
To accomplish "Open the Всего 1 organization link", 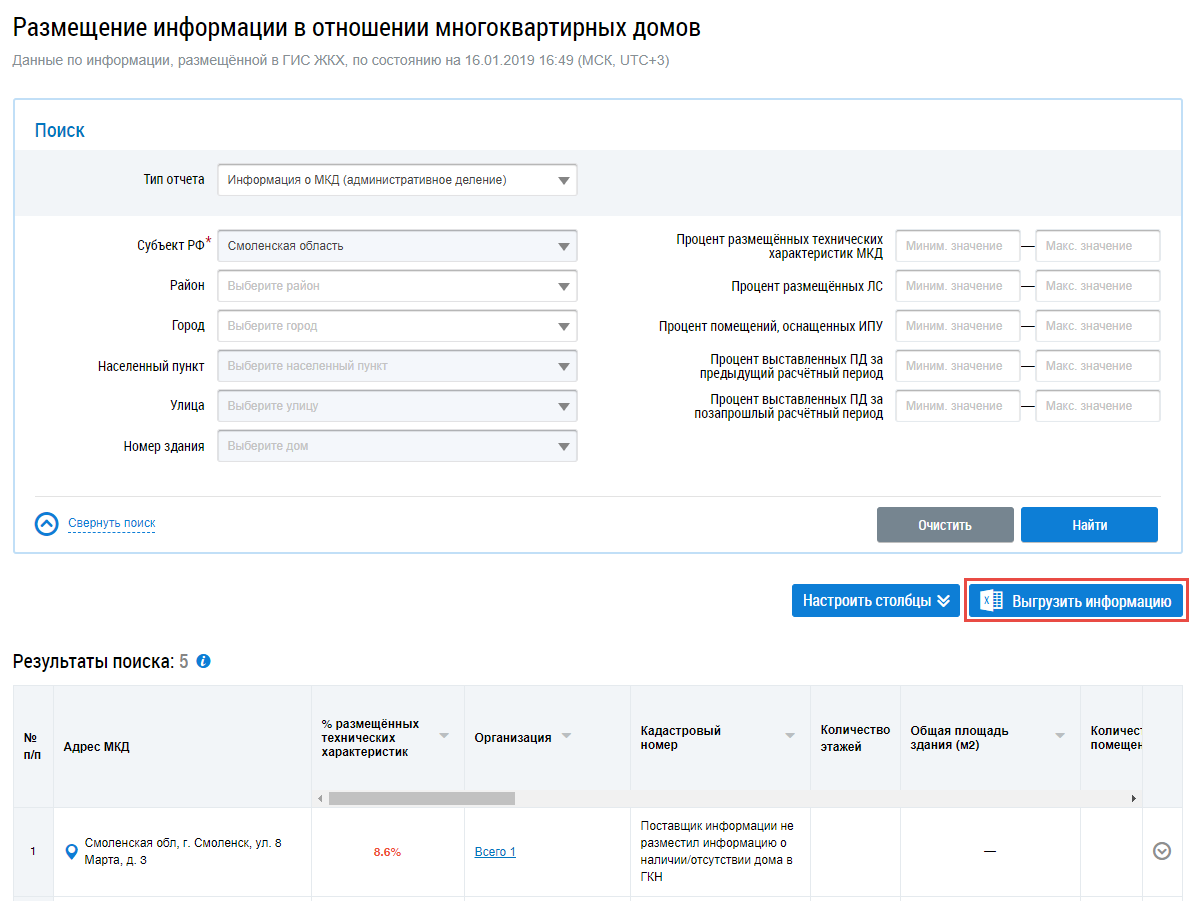I will click(x=495, y=852).
